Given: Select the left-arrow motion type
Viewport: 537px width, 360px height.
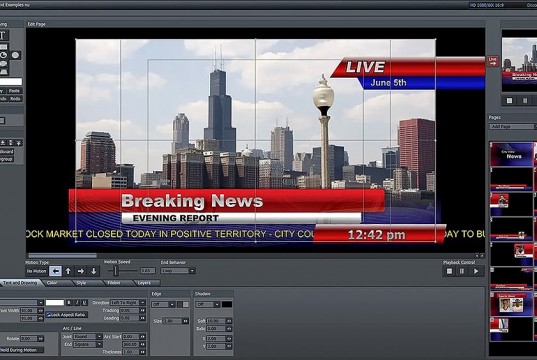Looking at the screenshot, I should click(55, 271).
